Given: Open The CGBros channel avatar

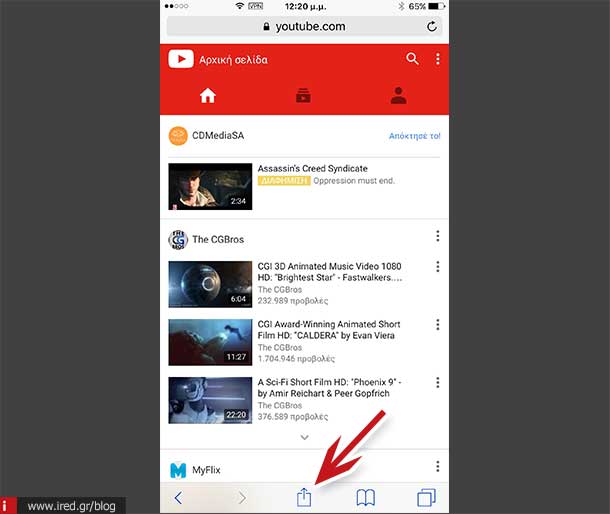Looking at the screenshot, I should pos(178,240).
